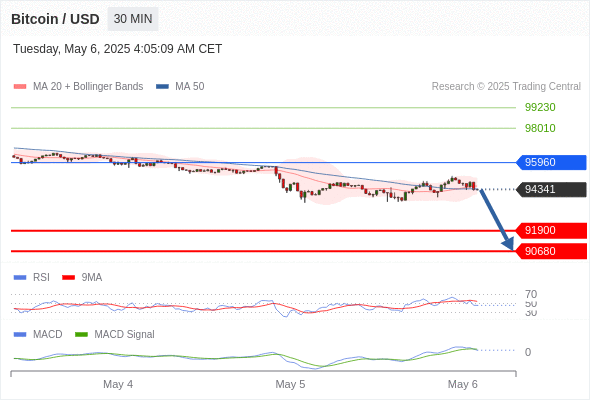Click the blue downward forecast arrow head

(x=508, y=244)
